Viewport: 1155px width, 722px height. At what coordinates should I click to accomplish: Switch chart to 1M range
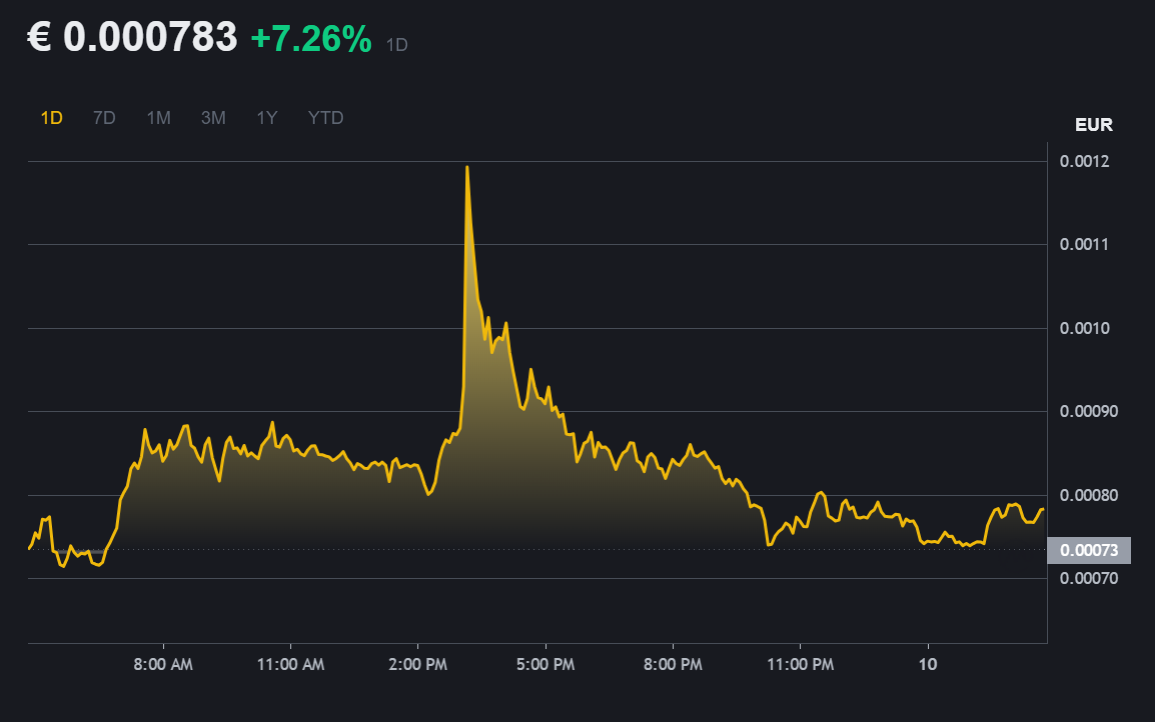(158, 118)
